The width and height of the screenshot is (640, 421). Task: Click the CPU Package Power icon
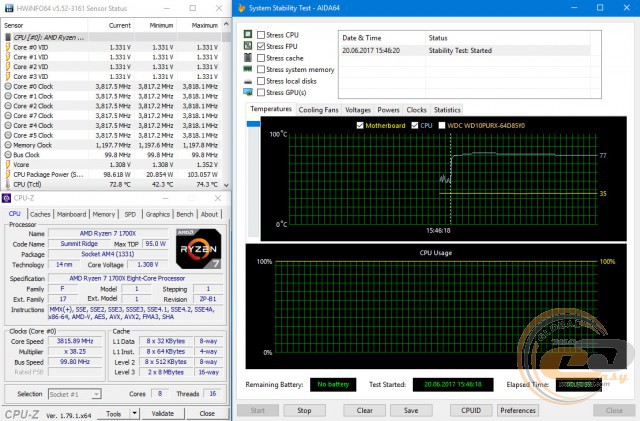point(8,174)
